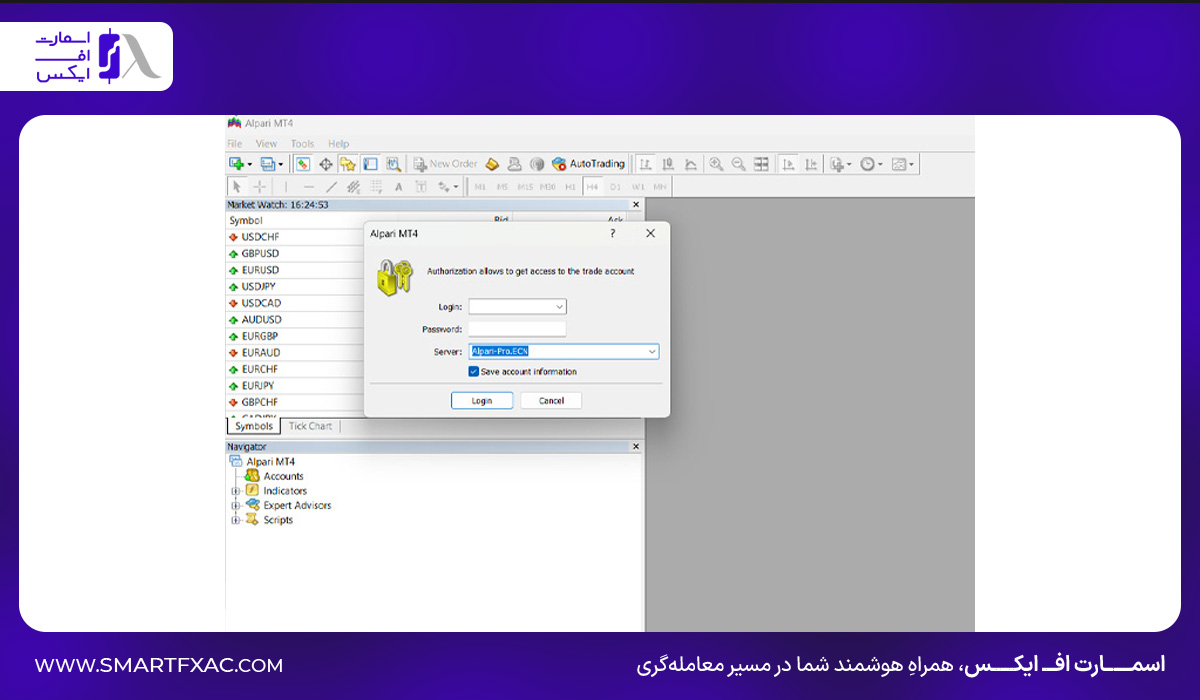Click the Zoom Out magnifier icon
This screenshot has width=1200, height=700.
[738, 164]
